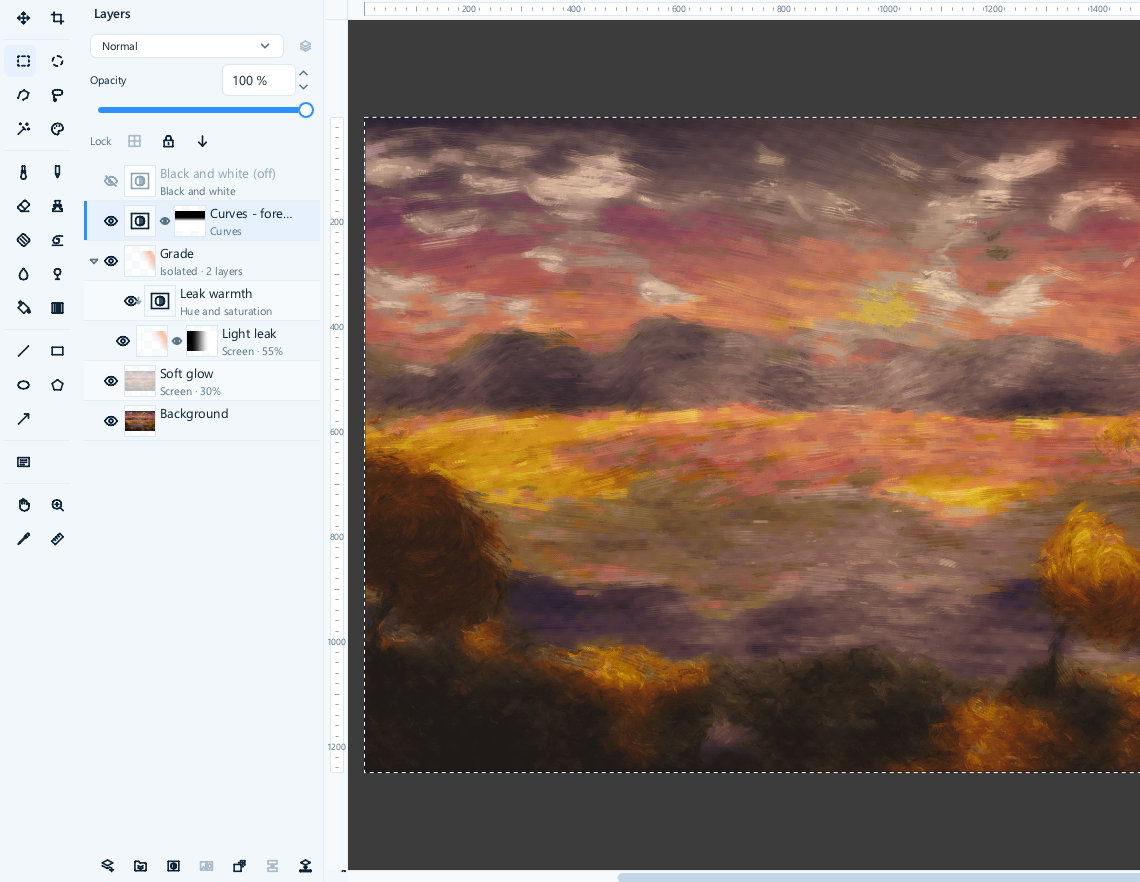Select the Elliptical selection tool
The image size is (1140, 882).
pos(57,61)
